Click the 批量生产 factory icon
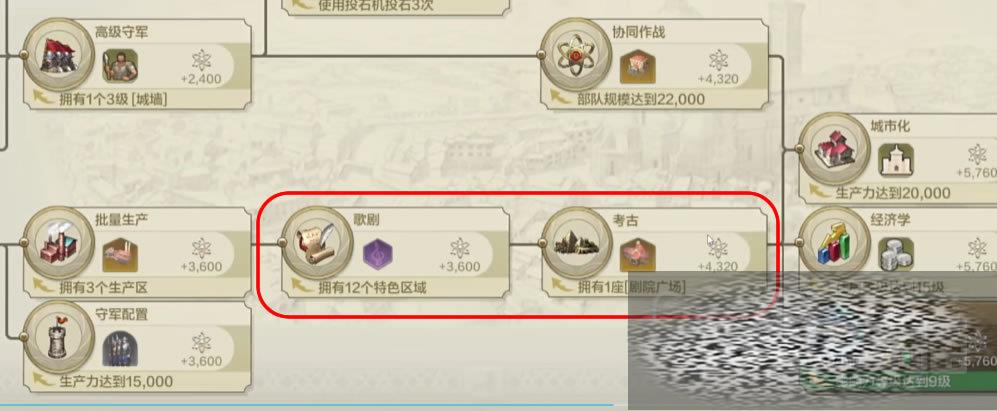The image size is (997, 411). (x=58, y=242)
